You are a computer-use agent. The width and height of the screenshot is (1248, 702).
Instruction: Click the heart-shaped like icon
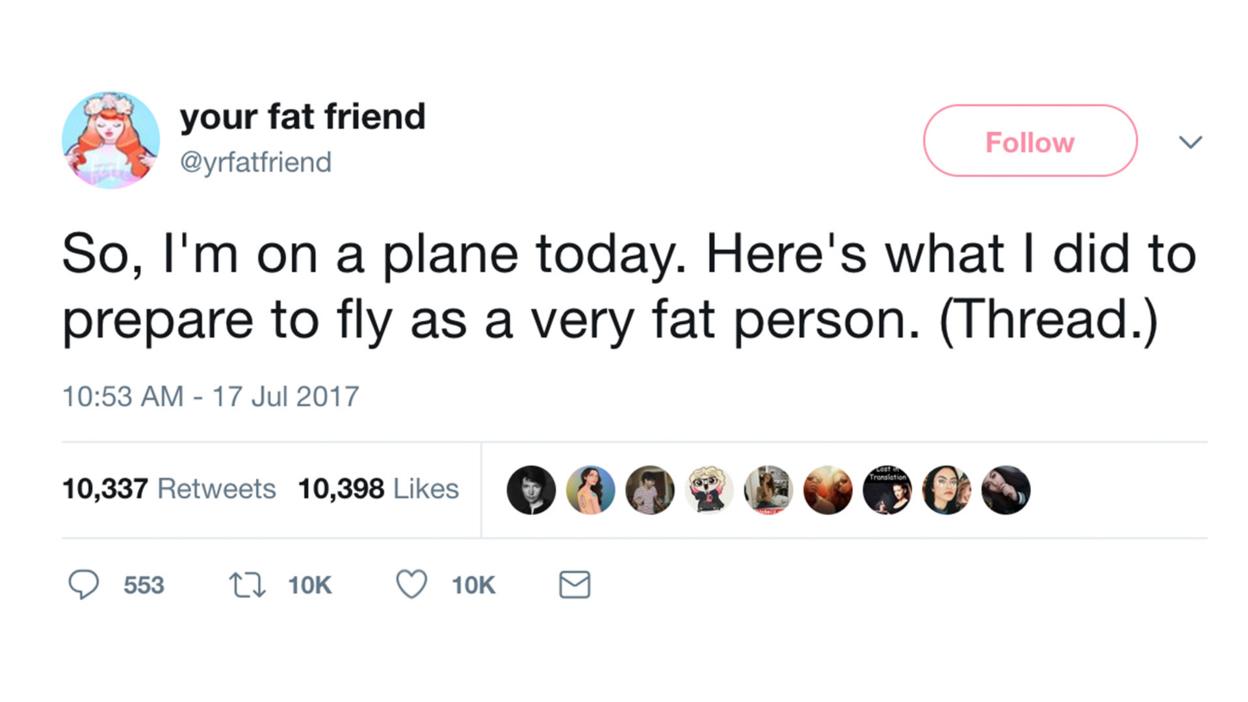(410, 585)
